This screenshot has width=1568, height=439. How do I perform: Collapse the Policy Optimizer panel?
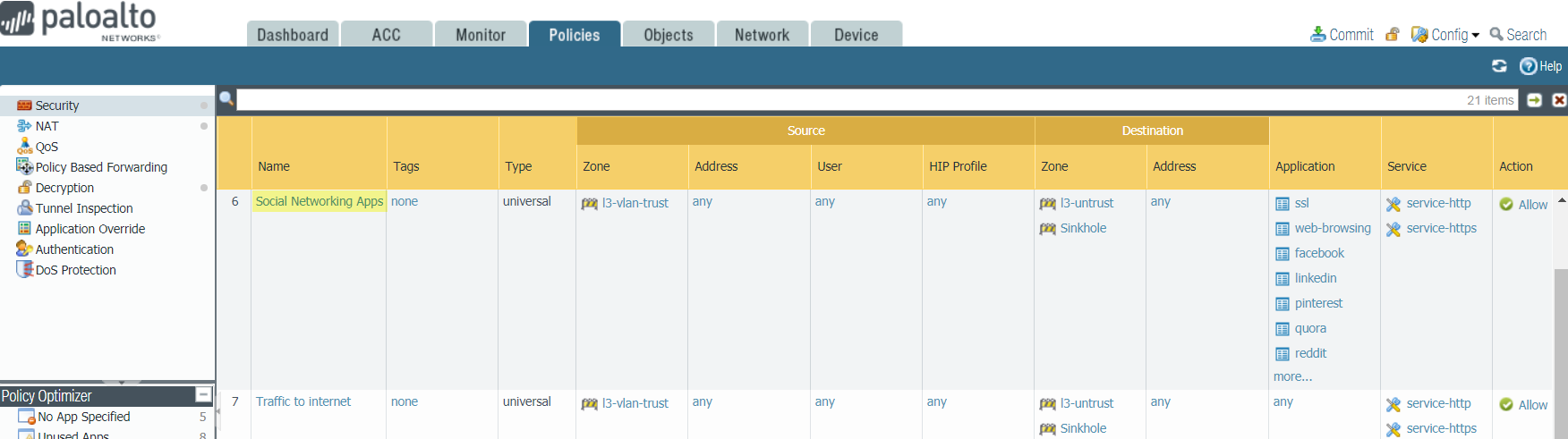tap(203, 395)
